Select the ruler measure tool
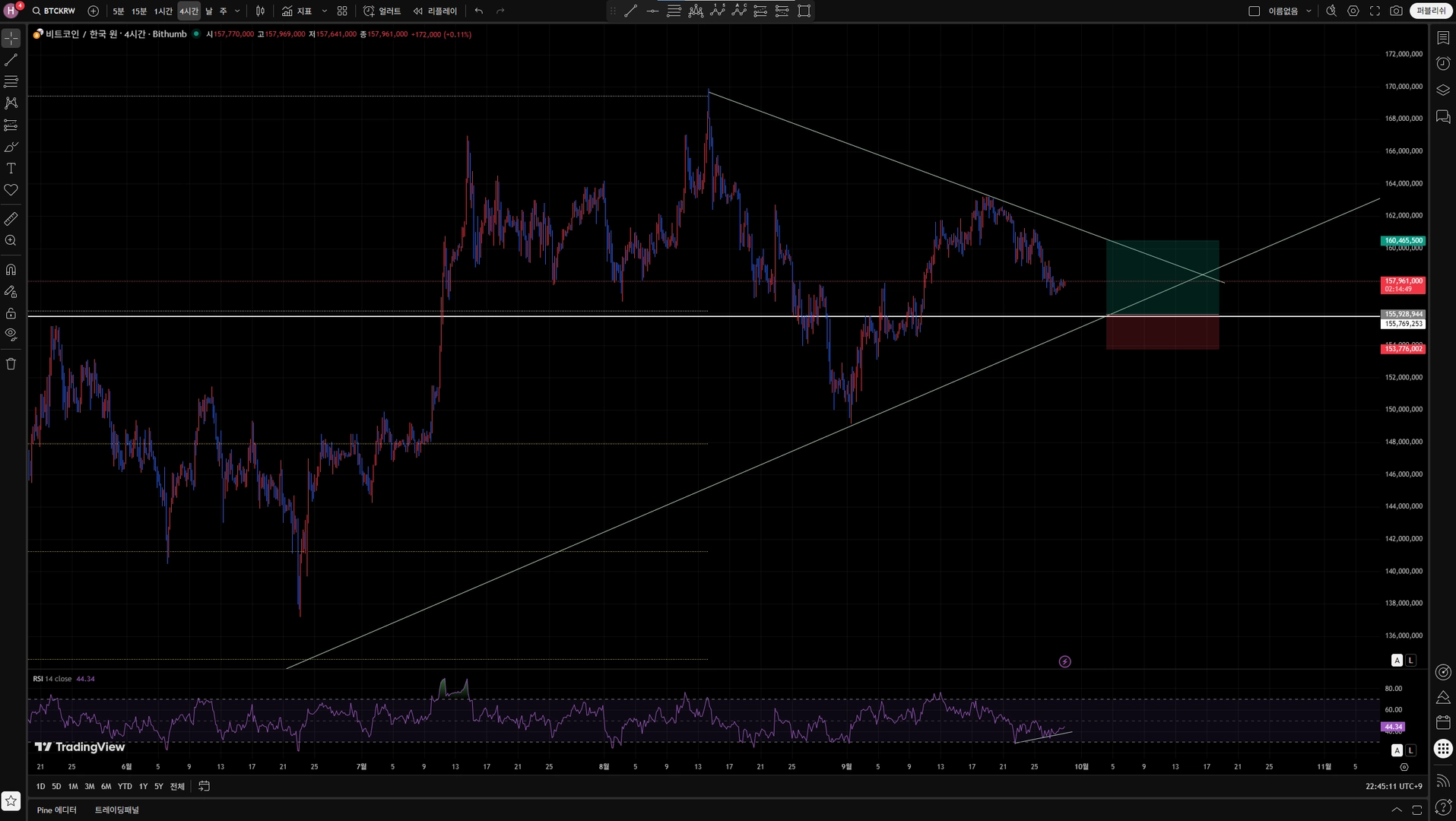The height and width of the screenshot is (821, 1456). [11, 219]
